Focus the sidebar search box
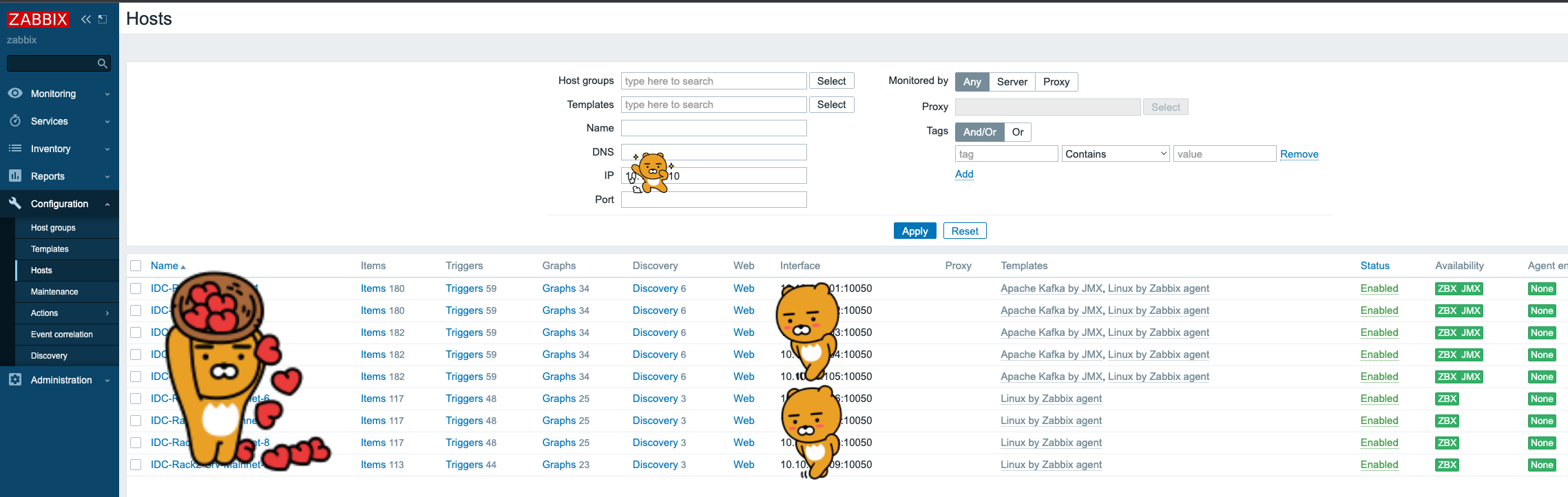The image size is (1568, 497). pyautogui.click(x=59, y=63)
